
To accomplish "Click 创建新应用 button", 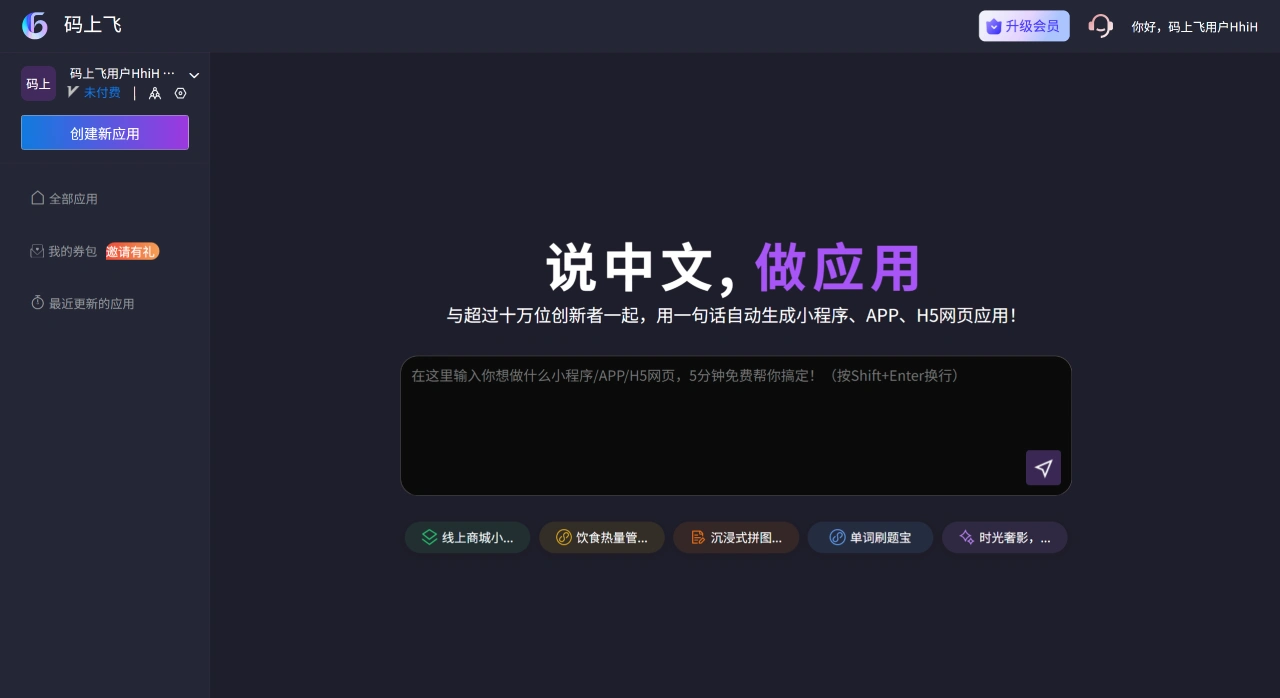I will tap(105, 133).
